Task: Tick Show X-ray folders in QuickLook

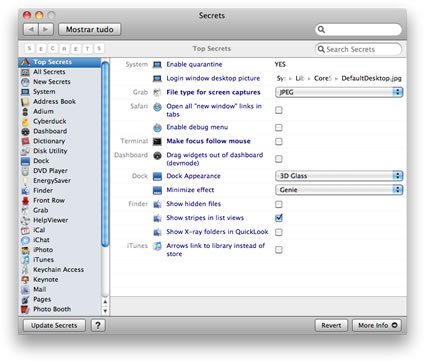Action: [279, 232]
